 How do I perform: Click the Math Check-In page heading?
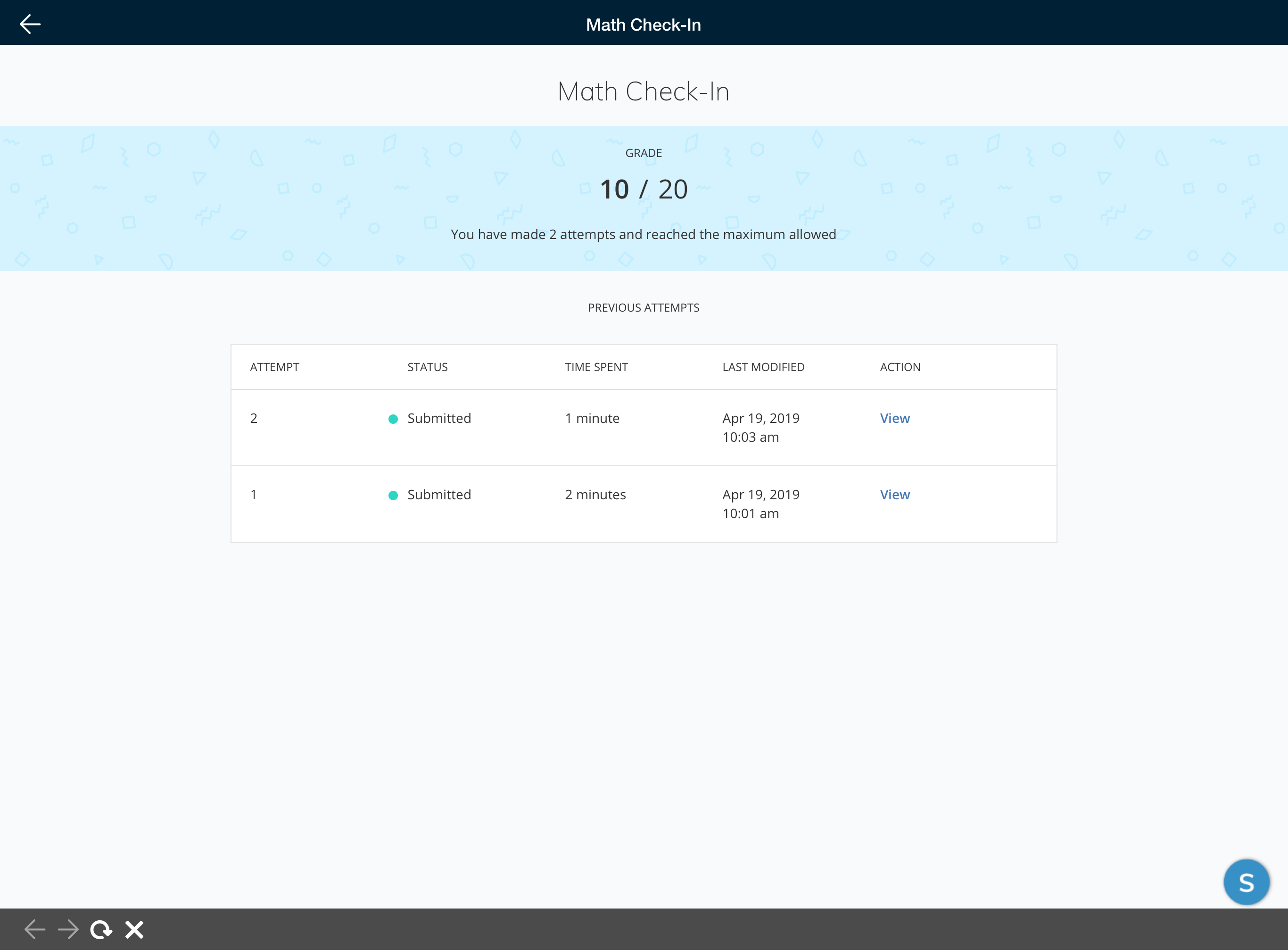(x=644, y=91)
